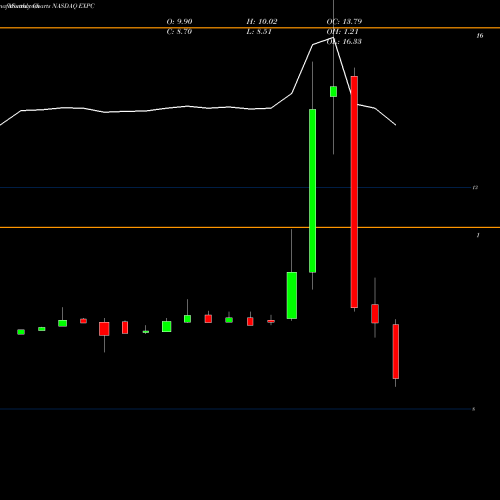This screenshot has width=500, height=500.
Task: Select the high value H: 10.02
Action: pos(262,22)
